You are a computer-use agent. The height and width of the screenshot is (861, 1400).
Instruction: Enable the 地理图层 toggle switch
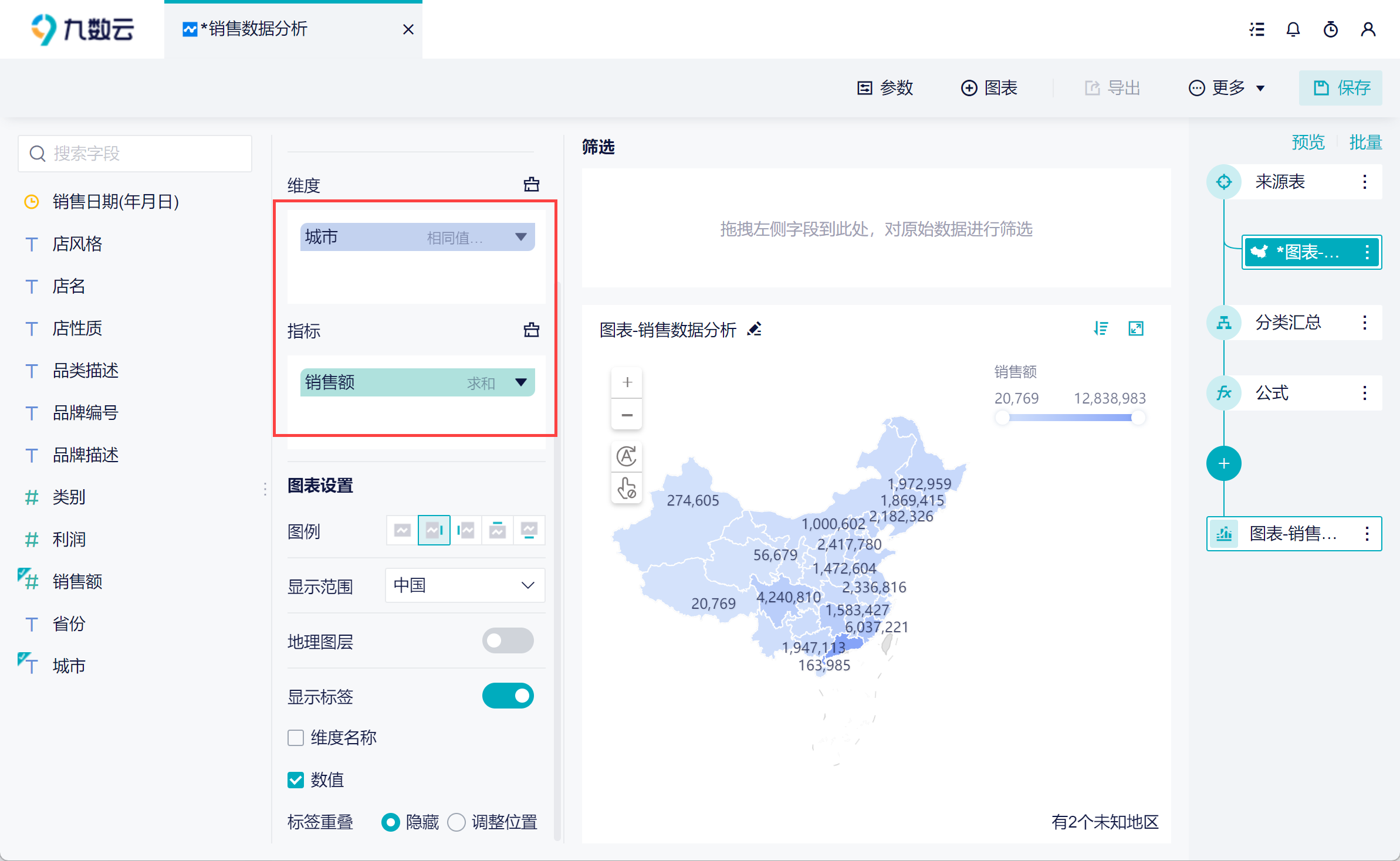point(508,640)
